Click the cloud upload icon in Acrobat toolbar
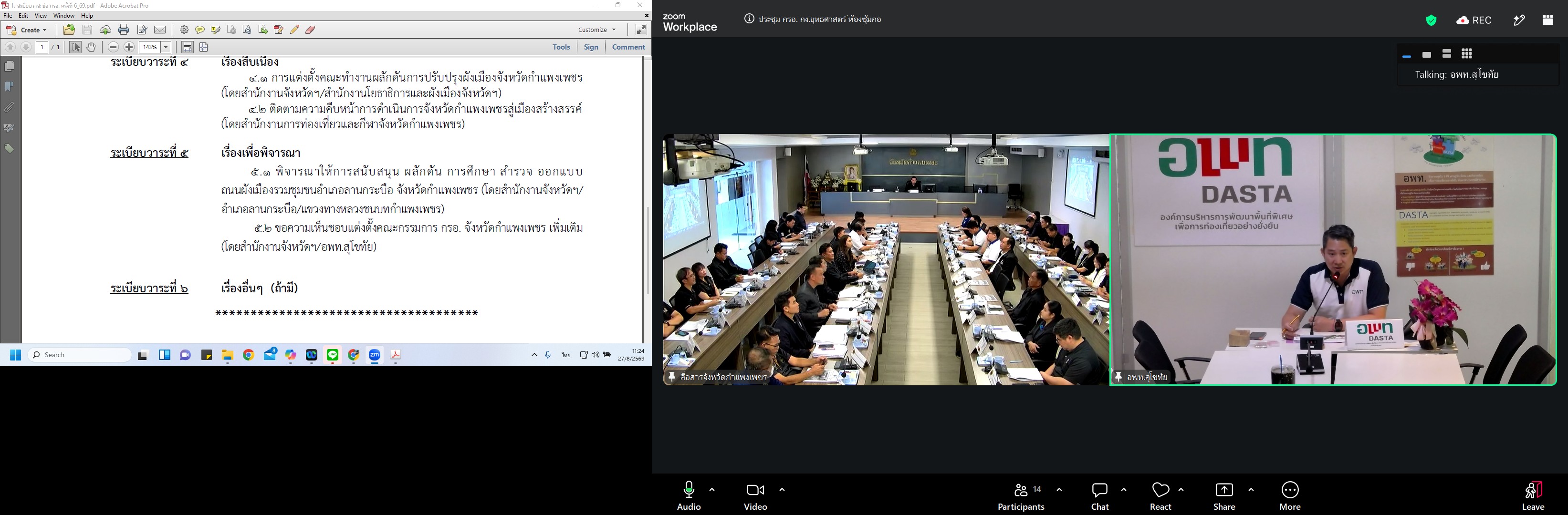 click(105, 30)
